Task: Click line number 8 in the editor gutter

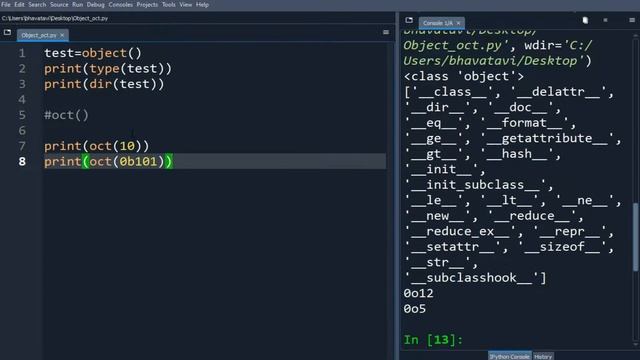Action: click(x=22, y=162)
